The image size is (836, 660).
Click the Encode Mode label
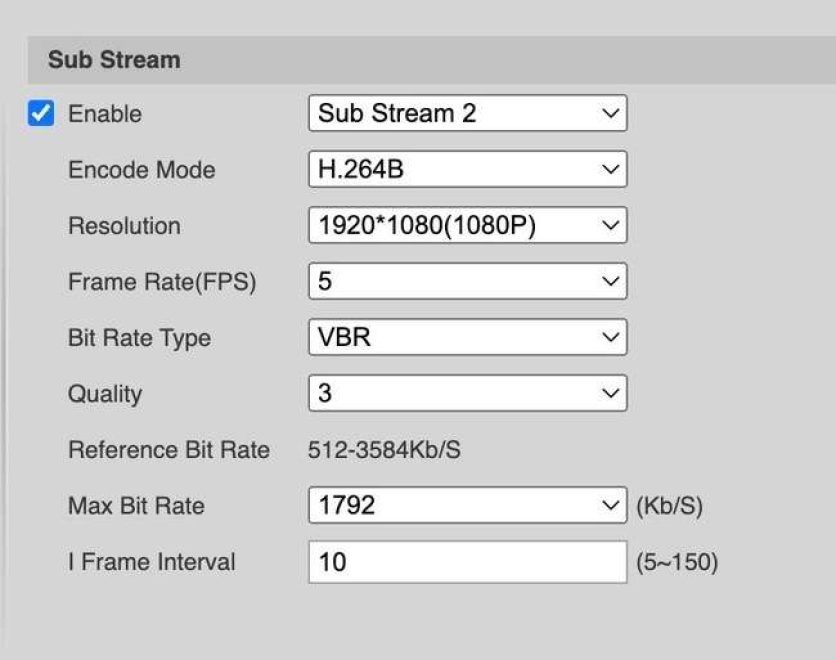141,170
